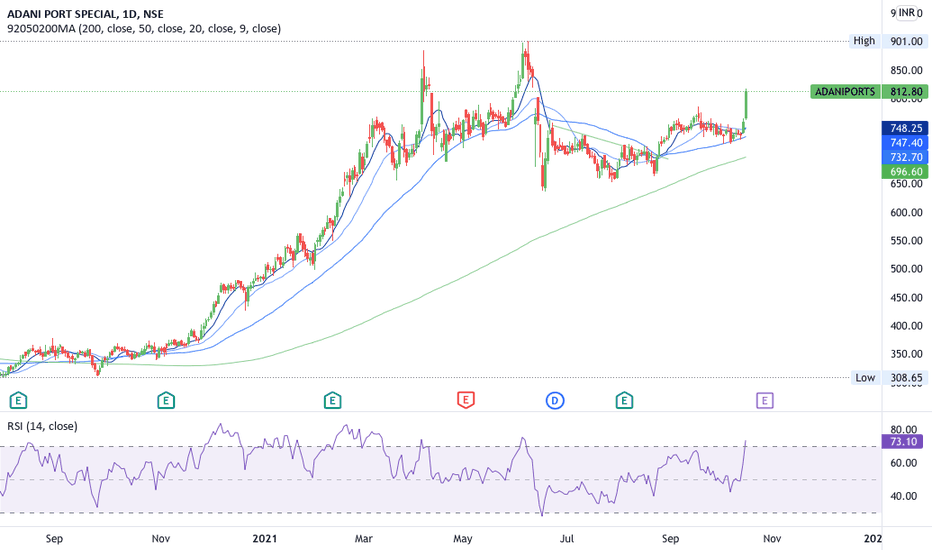Click the High 901.00 price label
The width and height of the screenshot is (932, 550).
[888, 41]
